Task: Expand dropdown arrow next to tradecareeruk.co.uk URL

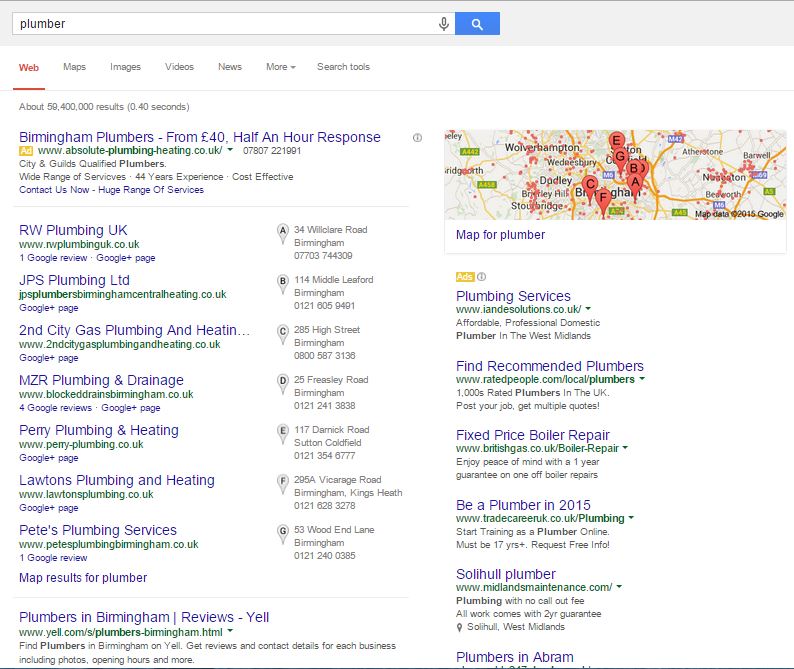Action: (x=631, y=518)
